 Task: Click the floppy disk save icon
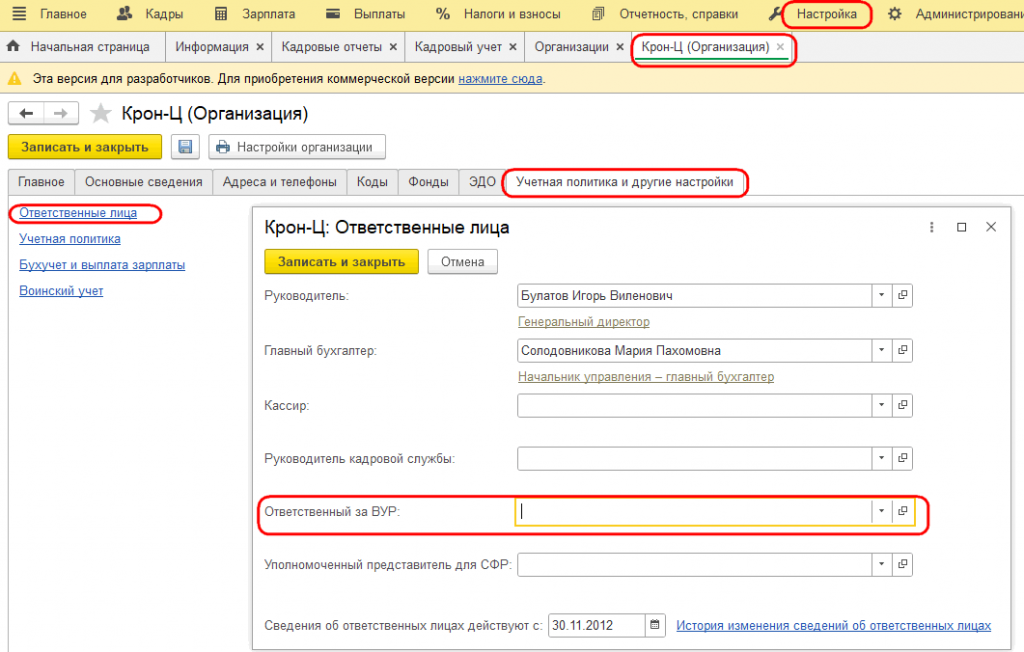[185, 147]
